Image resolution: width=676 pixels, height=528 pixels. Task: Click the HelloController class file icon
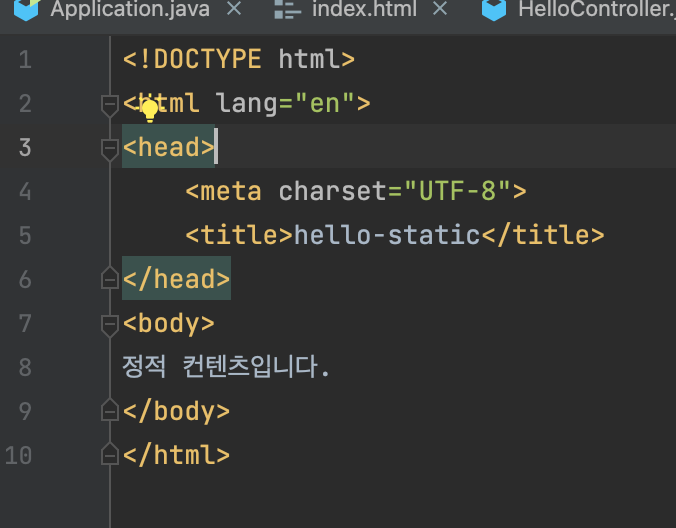pyautogui.click(x=494, y=9)
